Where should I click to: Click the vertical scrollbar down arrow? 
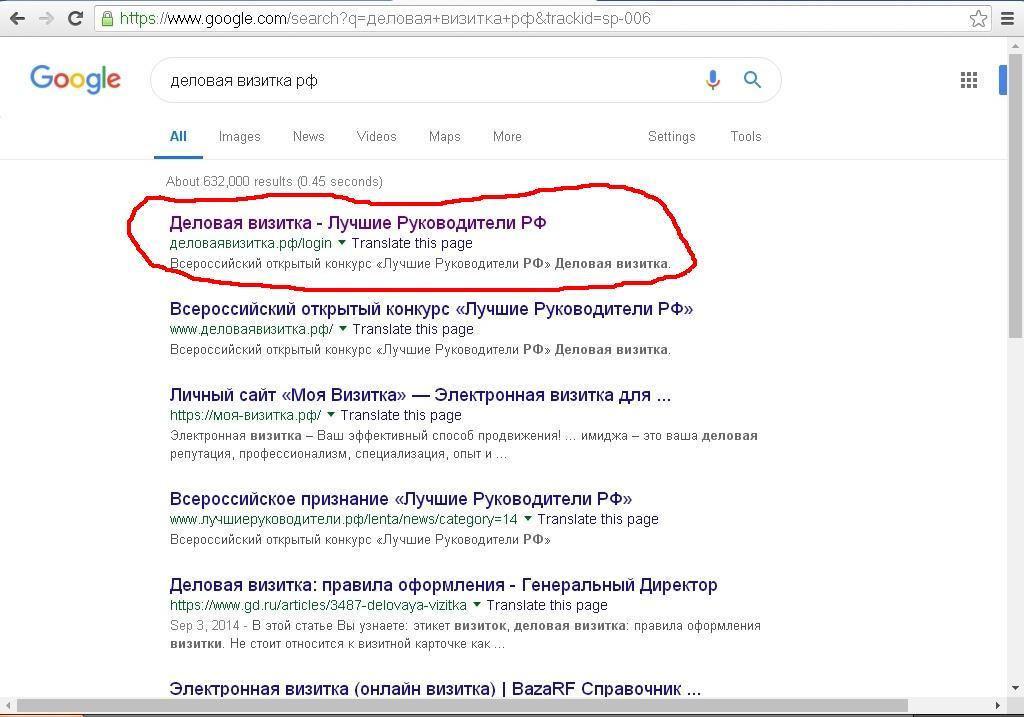click(x=1016, y=688)
